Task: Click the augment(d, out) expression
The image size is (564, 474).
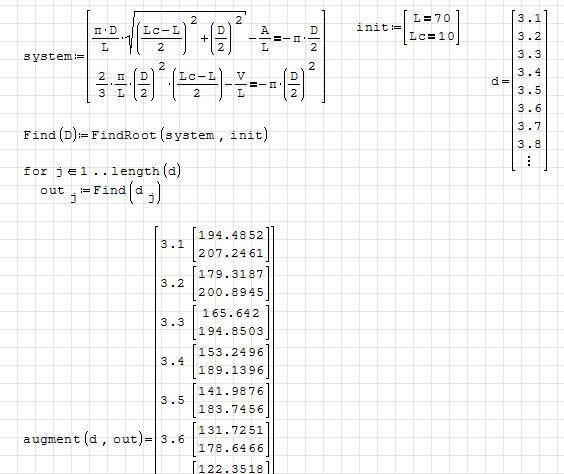Action: [83, 439]
